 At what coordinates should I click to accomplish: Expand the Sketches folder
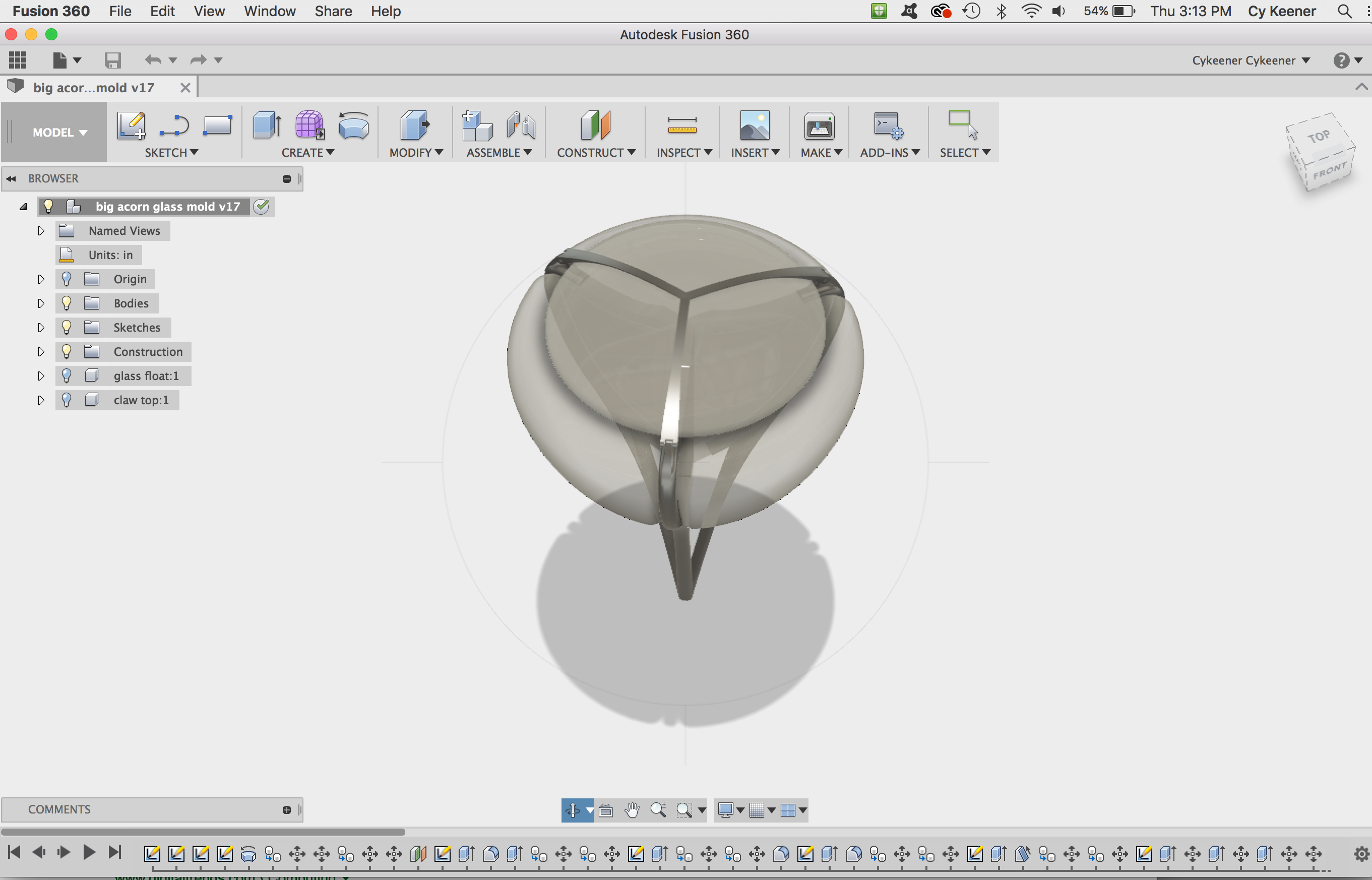[41, 327]
